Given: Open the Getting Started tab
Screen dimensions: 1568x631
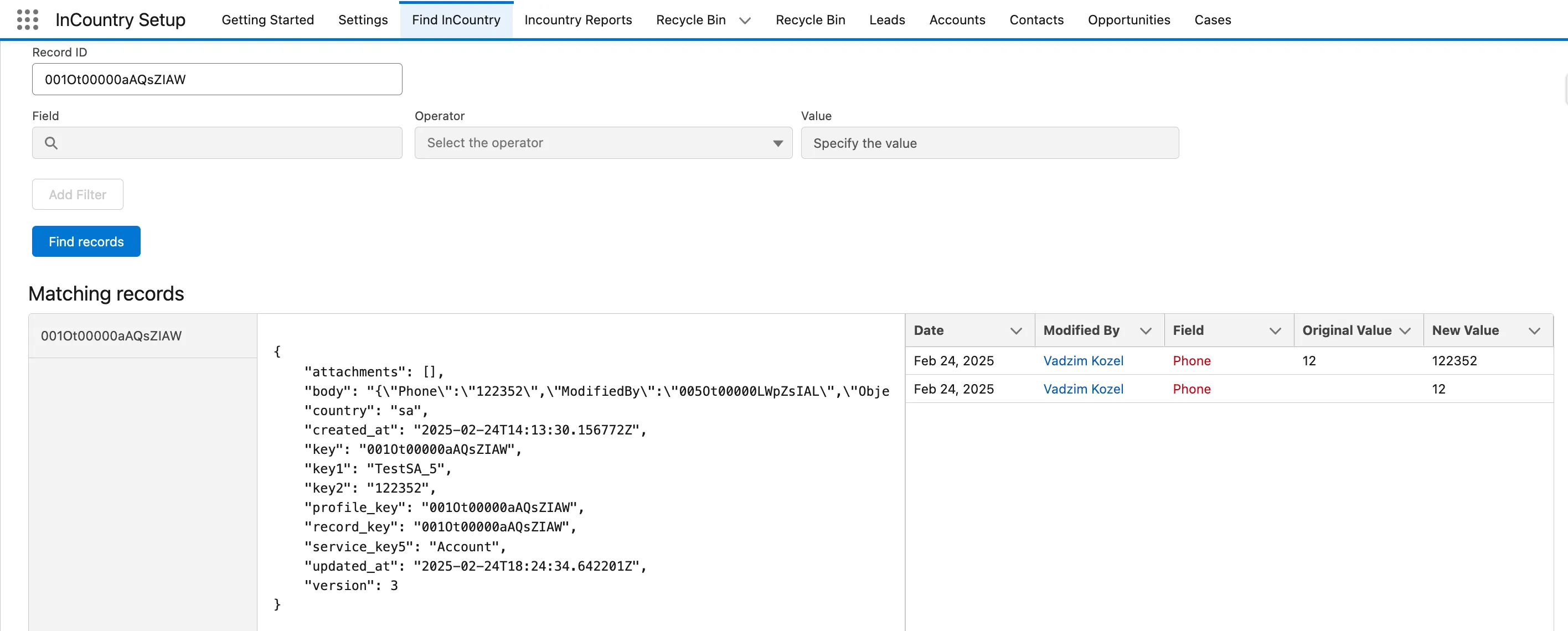Looking at the screenshot, I should [268, 20].
